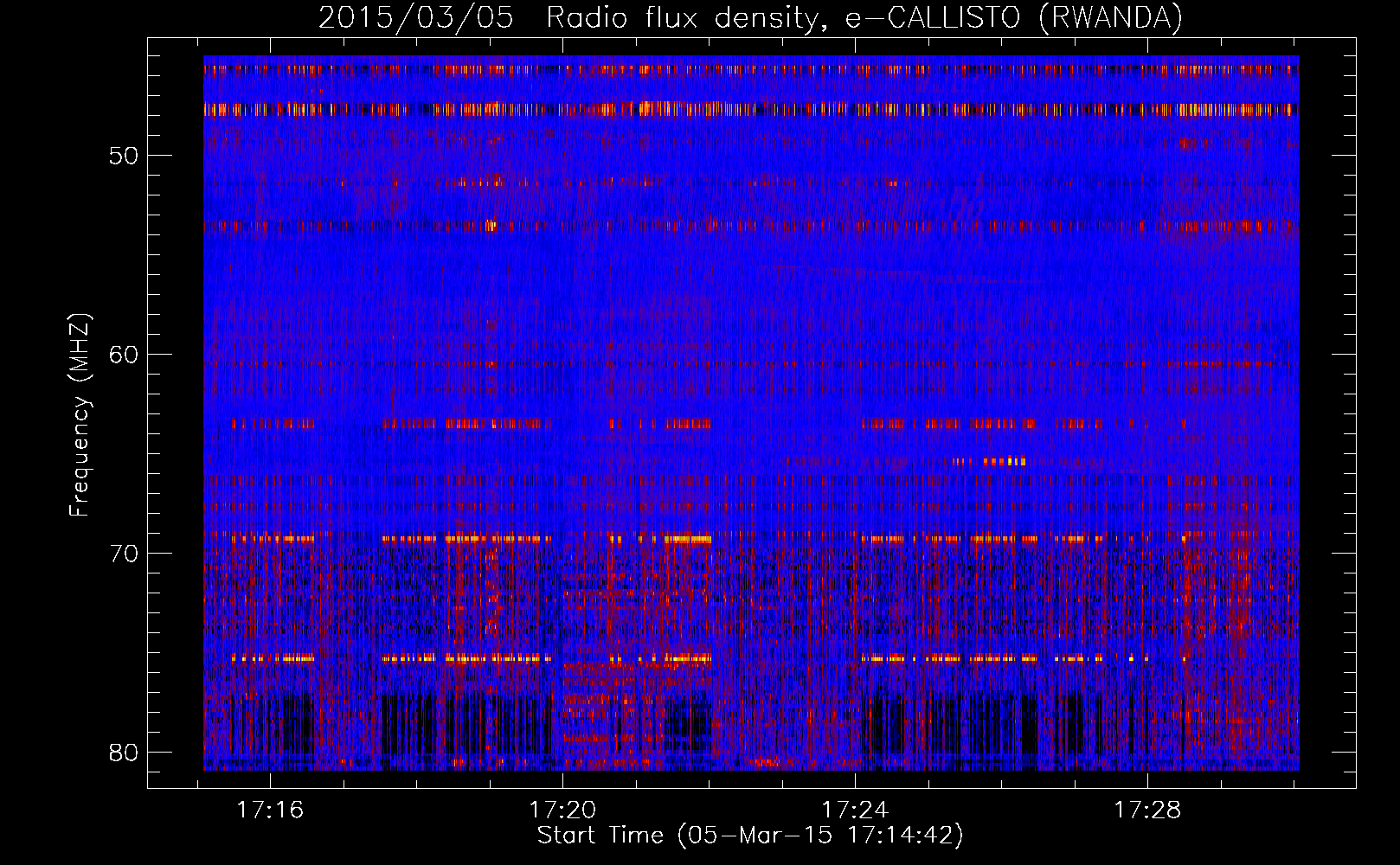Click the time tick label "17:28"
1400x865 pixels.
pos(1147,811)
